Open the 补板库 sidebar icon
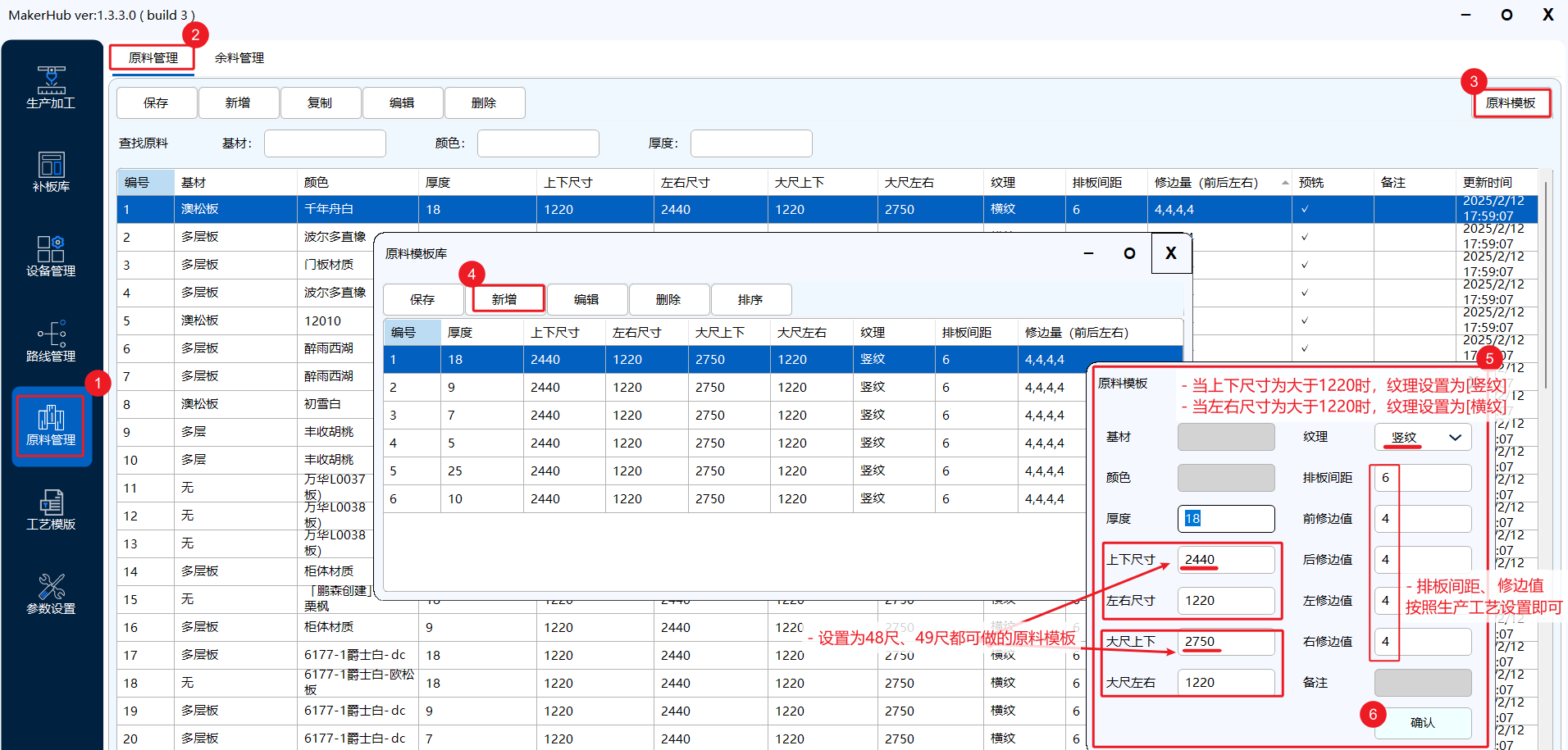 click(x=51, y=171)
